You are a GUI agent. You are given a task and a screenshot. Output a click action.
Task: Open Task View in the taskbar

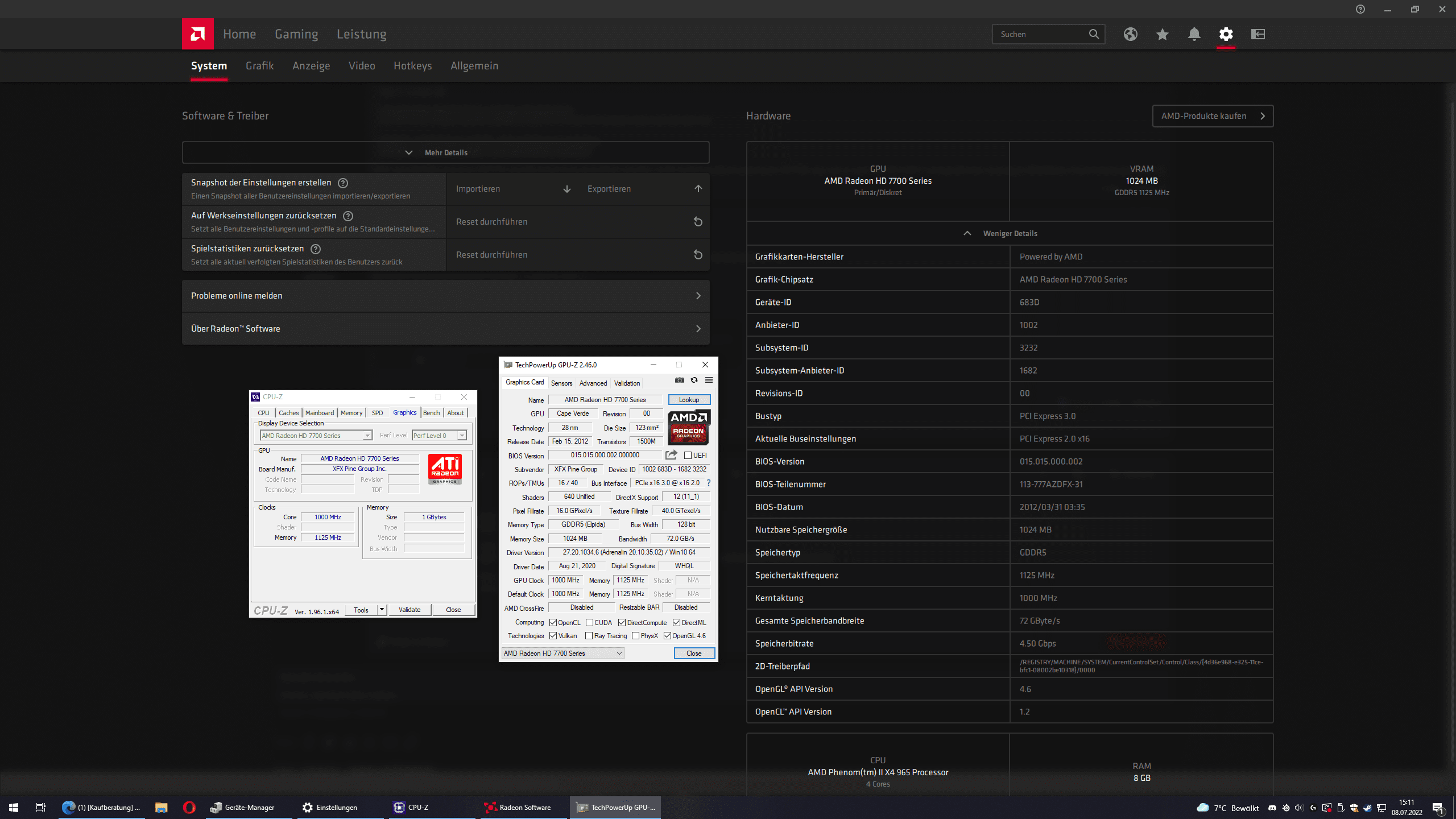click(x=41, y=808)
